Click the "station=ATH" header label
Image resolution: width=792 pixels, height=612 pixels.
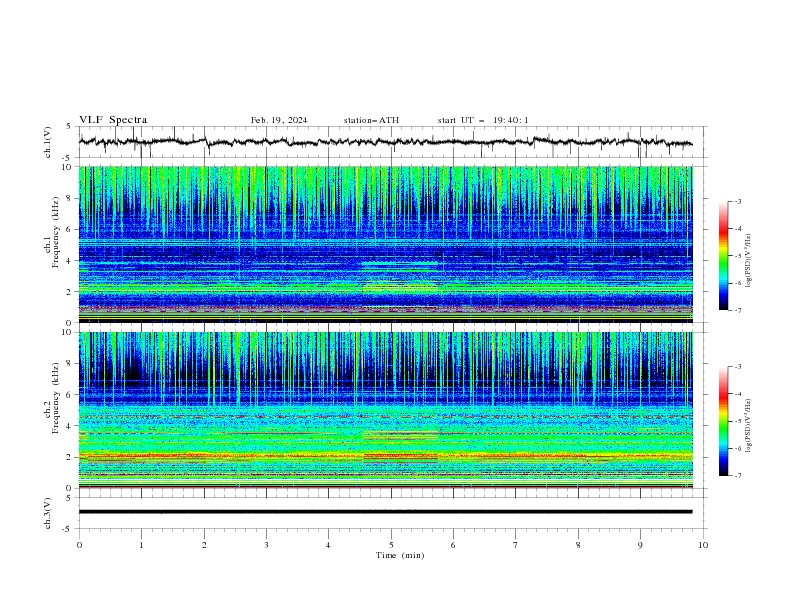click(x=371, y=120)
